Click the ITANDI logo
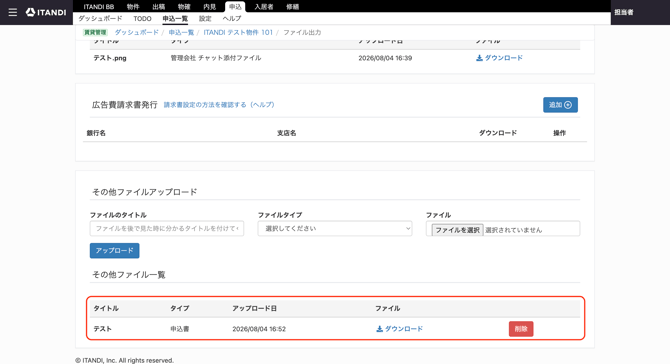Image resolution: width=670 pixels, height=364 pixels. coord(46,12)
